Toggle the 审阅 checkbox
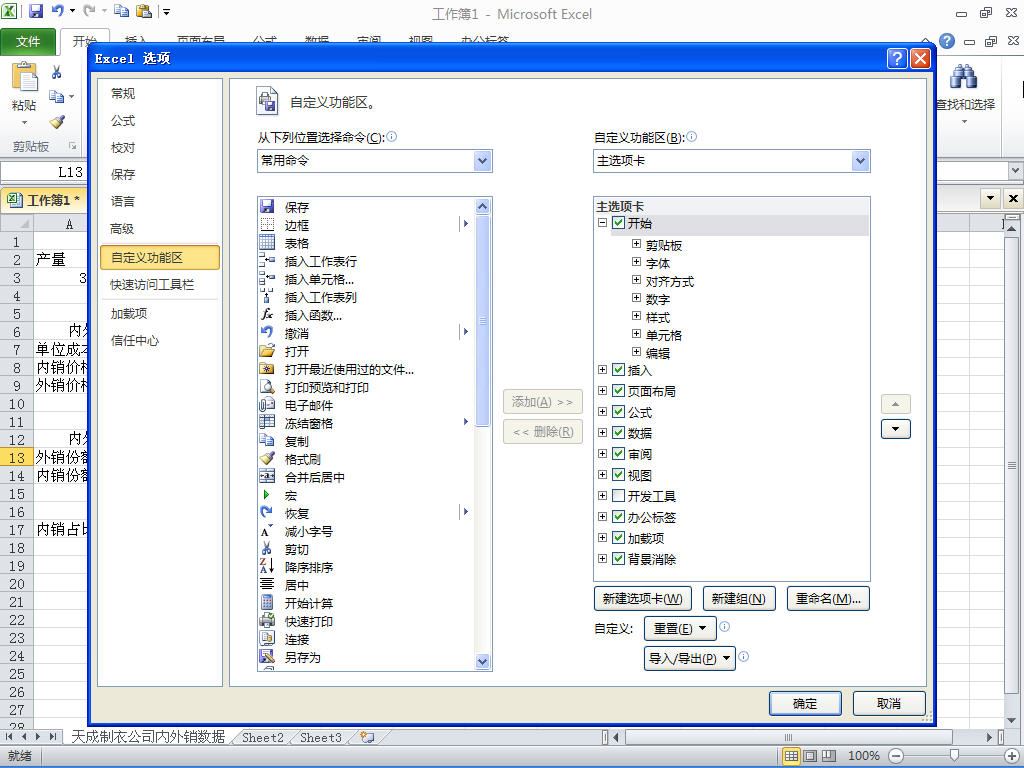1024x768 pixels. pos(618,454)
